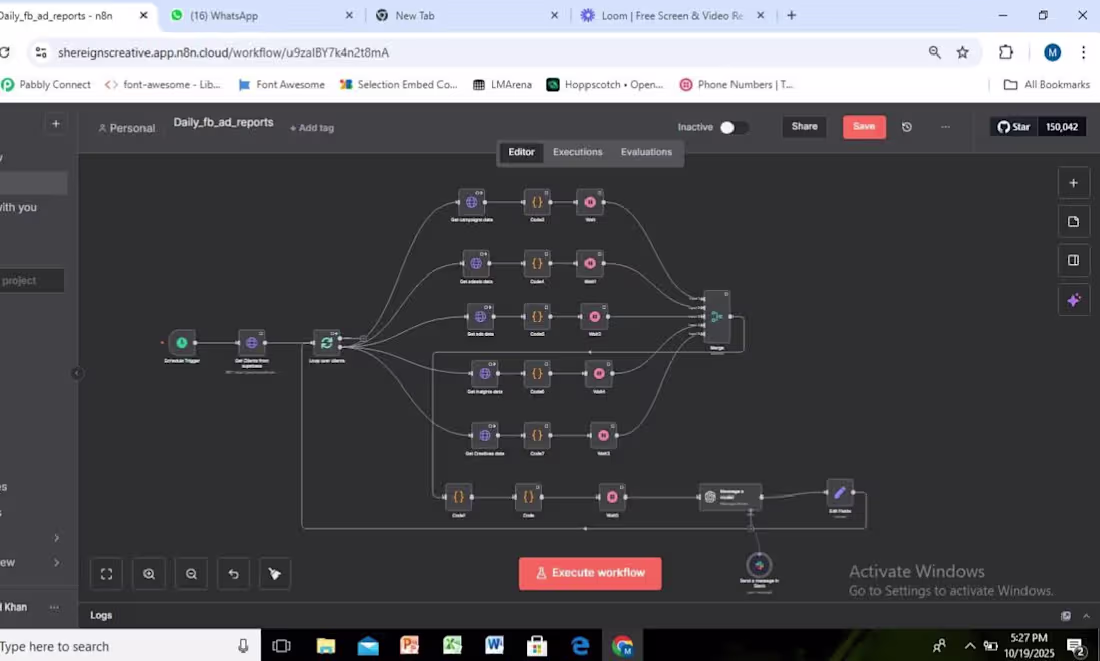This screenshot has height=661, width=1100.
Task: Open the Pabbly Connect bookmark
Action: (46, 84)
